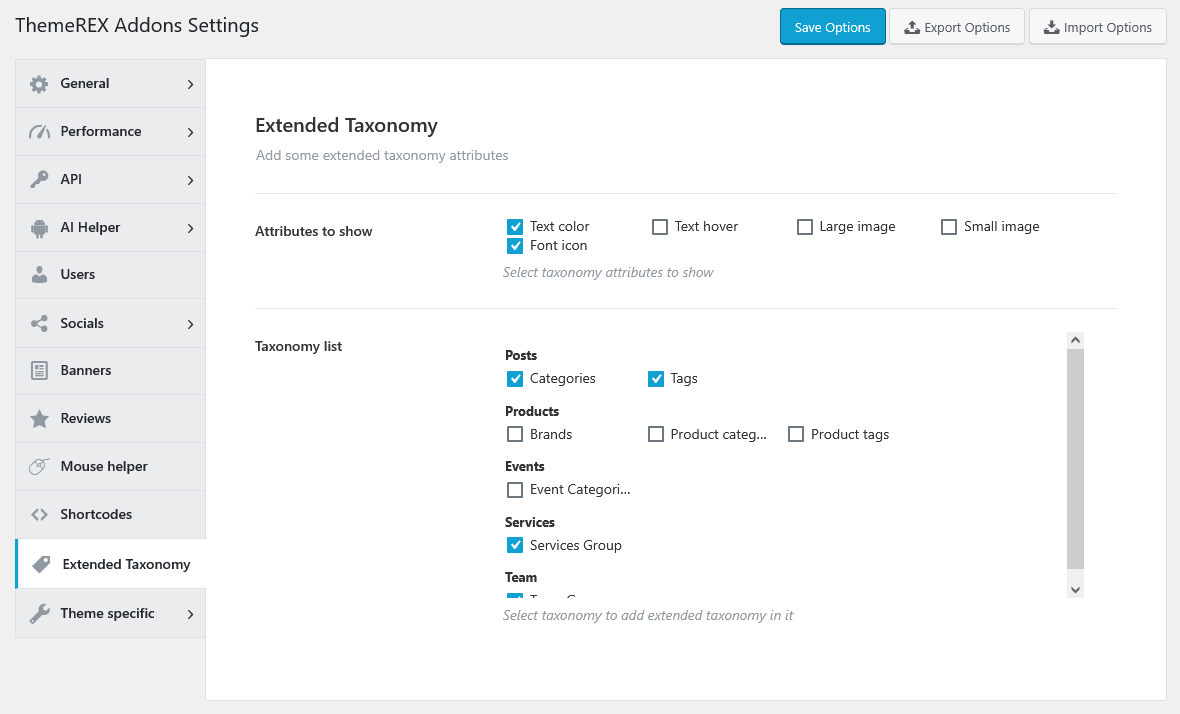Click the General gear icon
Image resolution: width=1180 pixels, height=714 pixels.
[39, 84]
